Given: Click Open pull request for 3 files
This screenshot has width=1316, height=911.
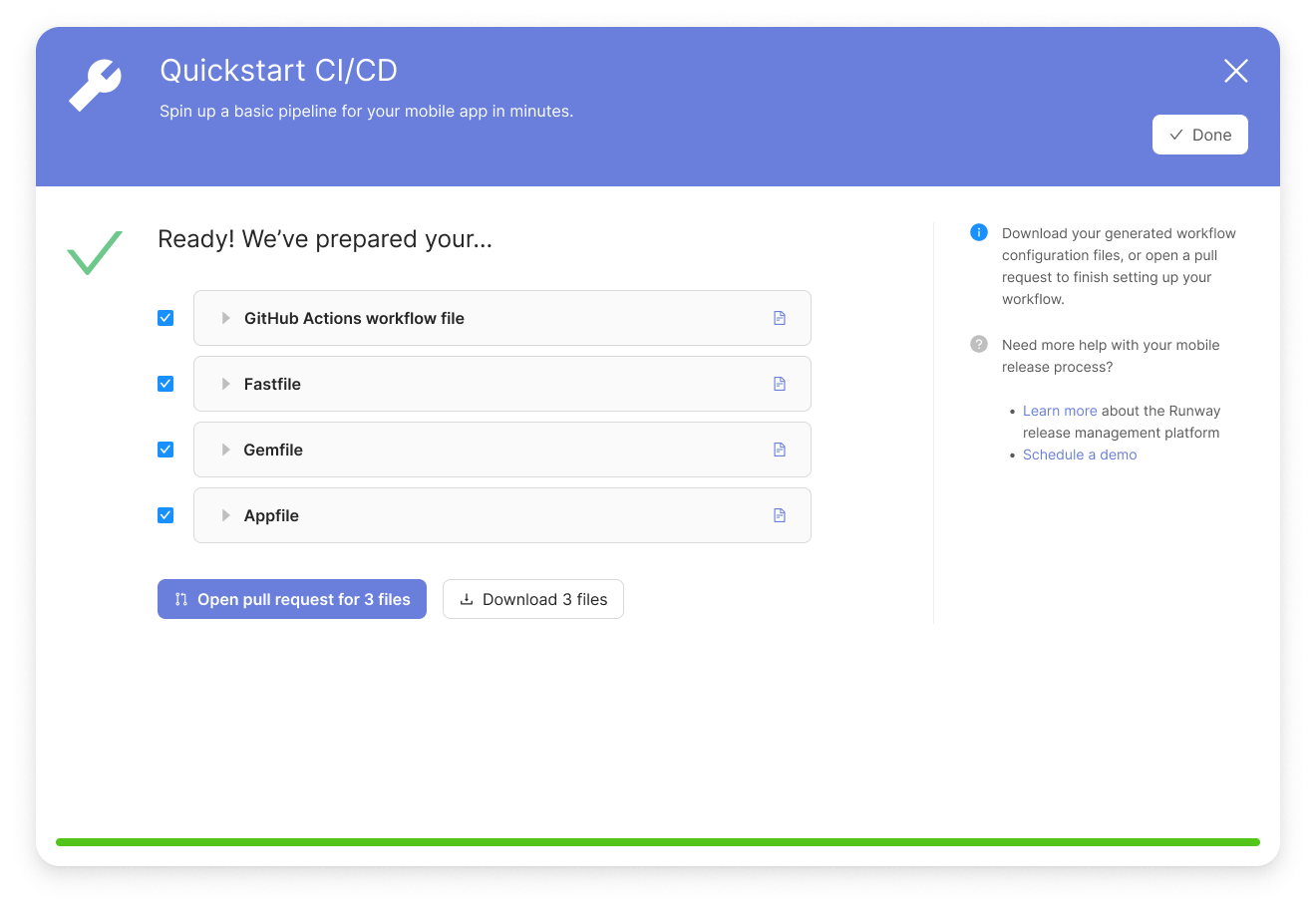Looking at the screenshot, I should point(291,599).
